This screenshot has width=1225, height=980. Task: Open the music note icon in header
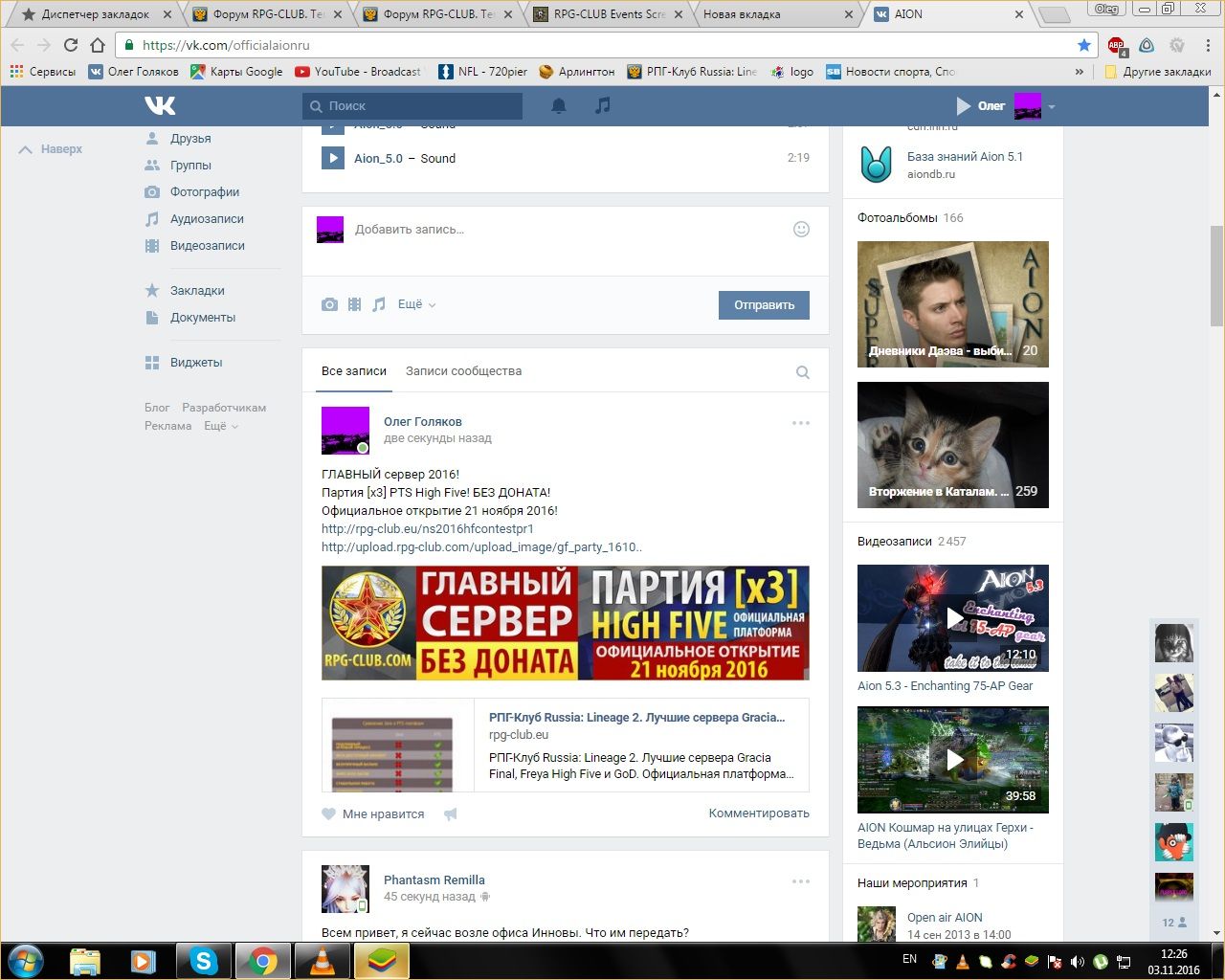(x=602, y=105)
